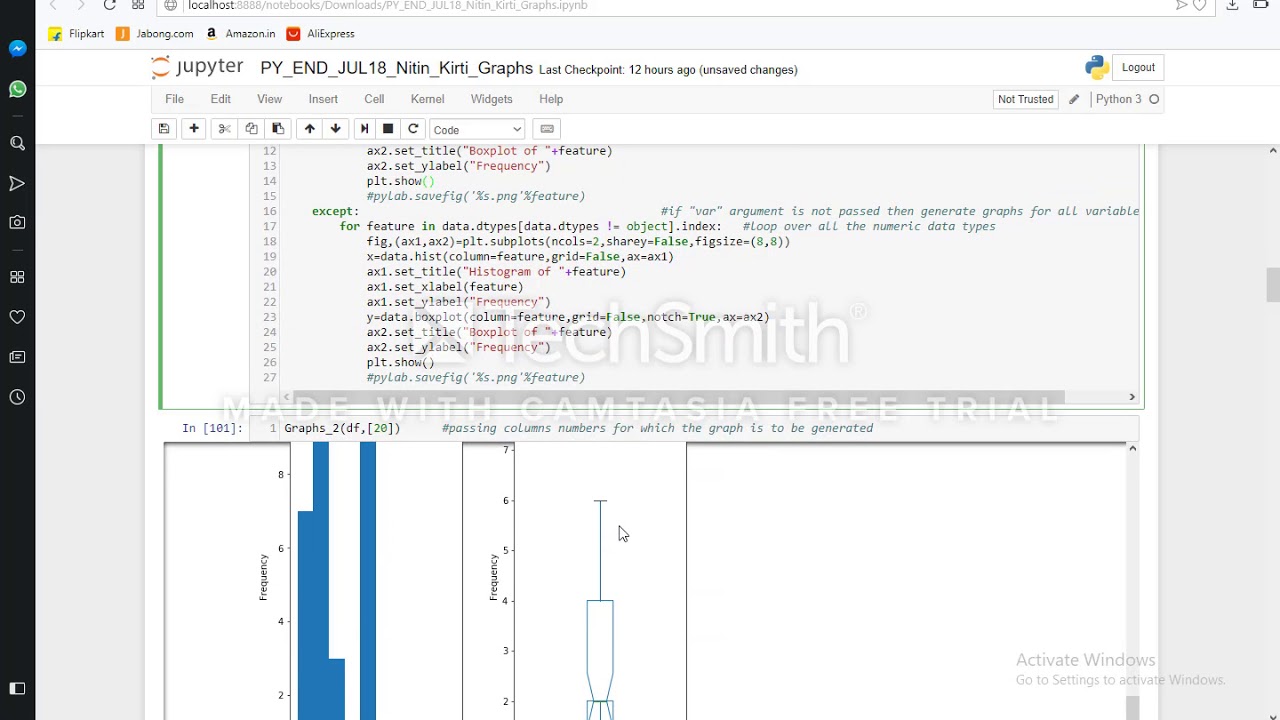
Task: Copy selected cells in Jupyter toolbar
Action: [251, 129]
